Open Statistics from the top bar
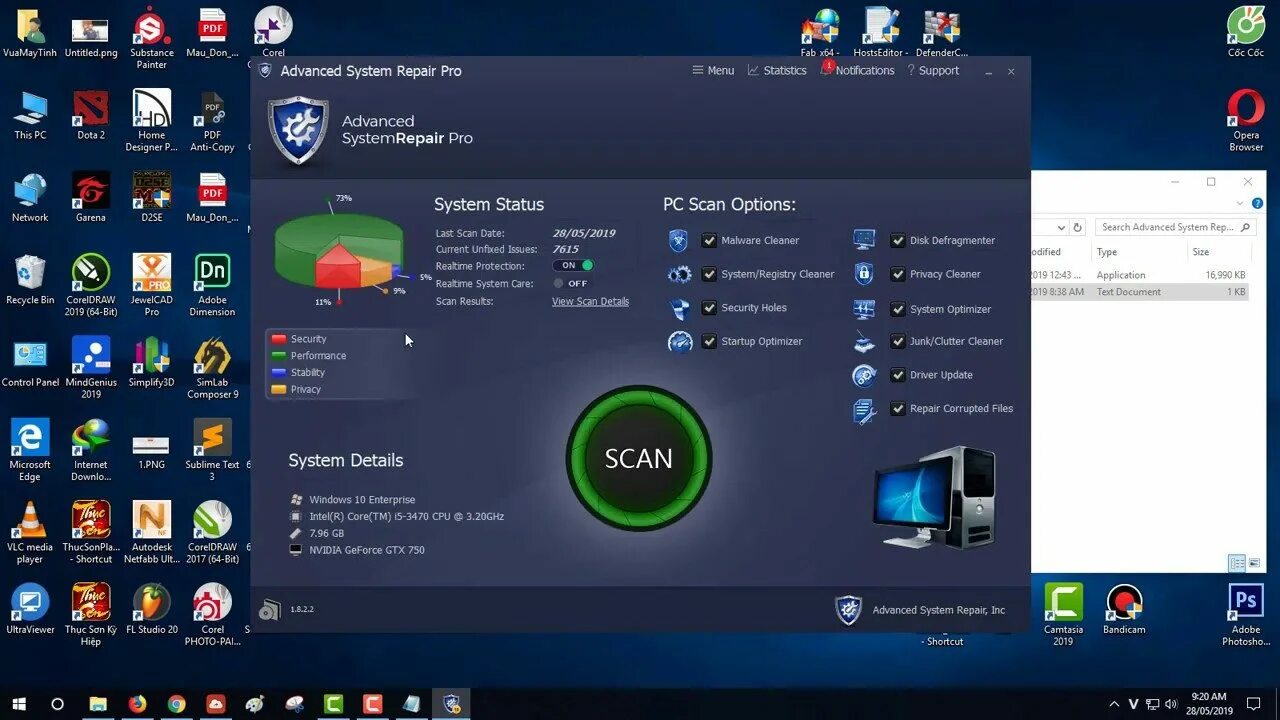 click(x=777, y=71)
